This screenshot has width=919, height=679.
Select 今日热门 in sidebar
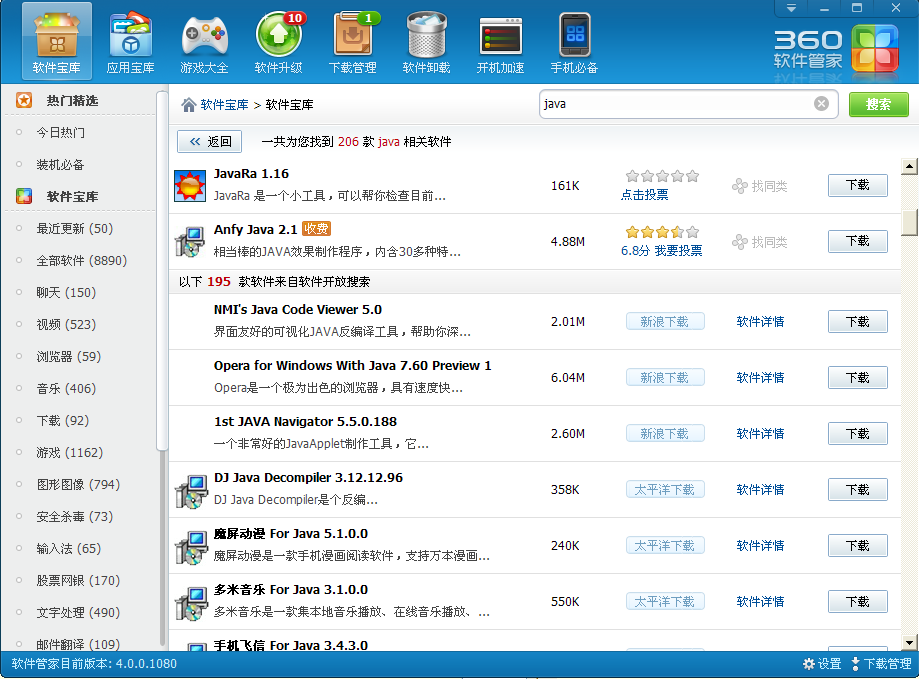click(x=60, y=132)
